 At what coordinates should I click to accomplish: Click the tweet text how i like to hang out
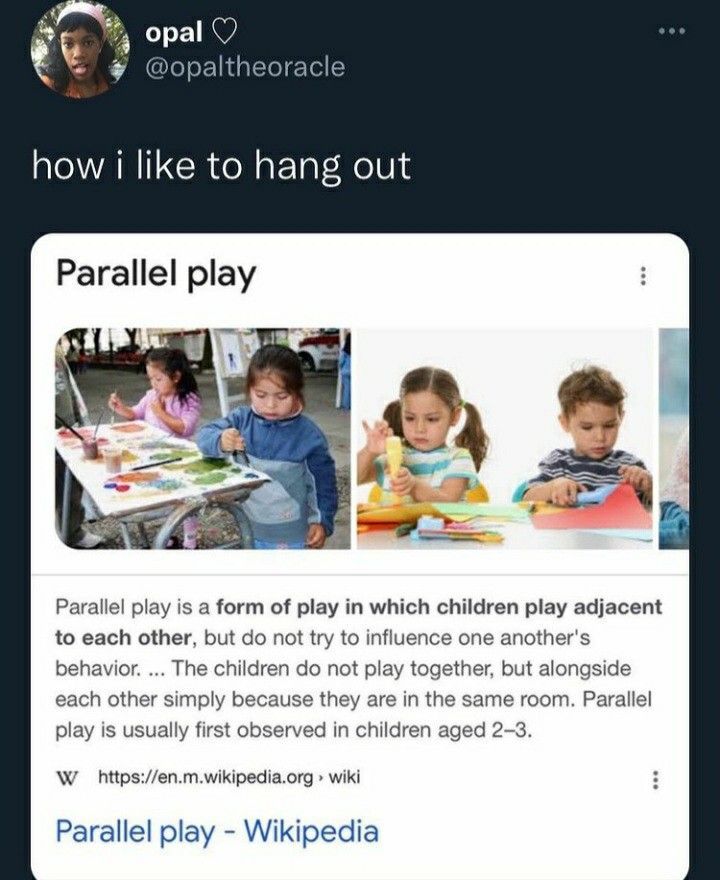[221, 166]
